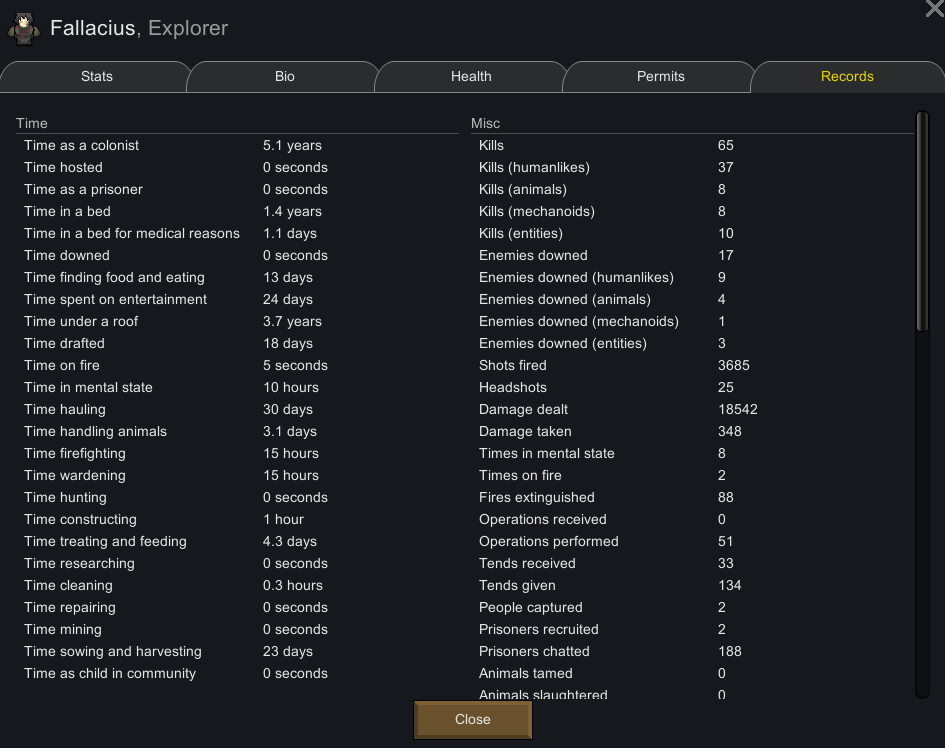Select Time spent on entertainment row
Image resolution: width=945 pixels, height=748 pixels.
pos(237,300)
